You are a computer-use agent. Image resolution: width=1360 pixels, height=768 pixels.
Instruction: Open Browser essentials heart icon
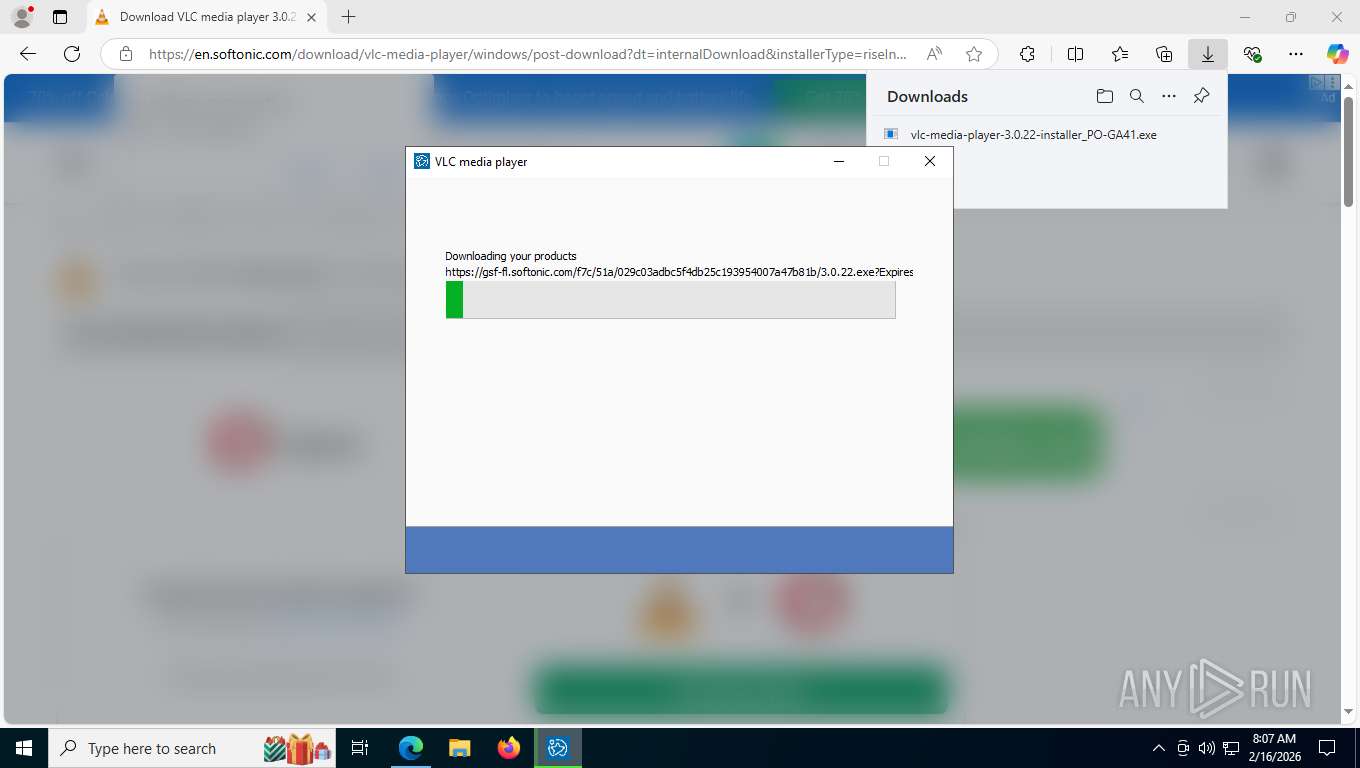(1252, 54)
